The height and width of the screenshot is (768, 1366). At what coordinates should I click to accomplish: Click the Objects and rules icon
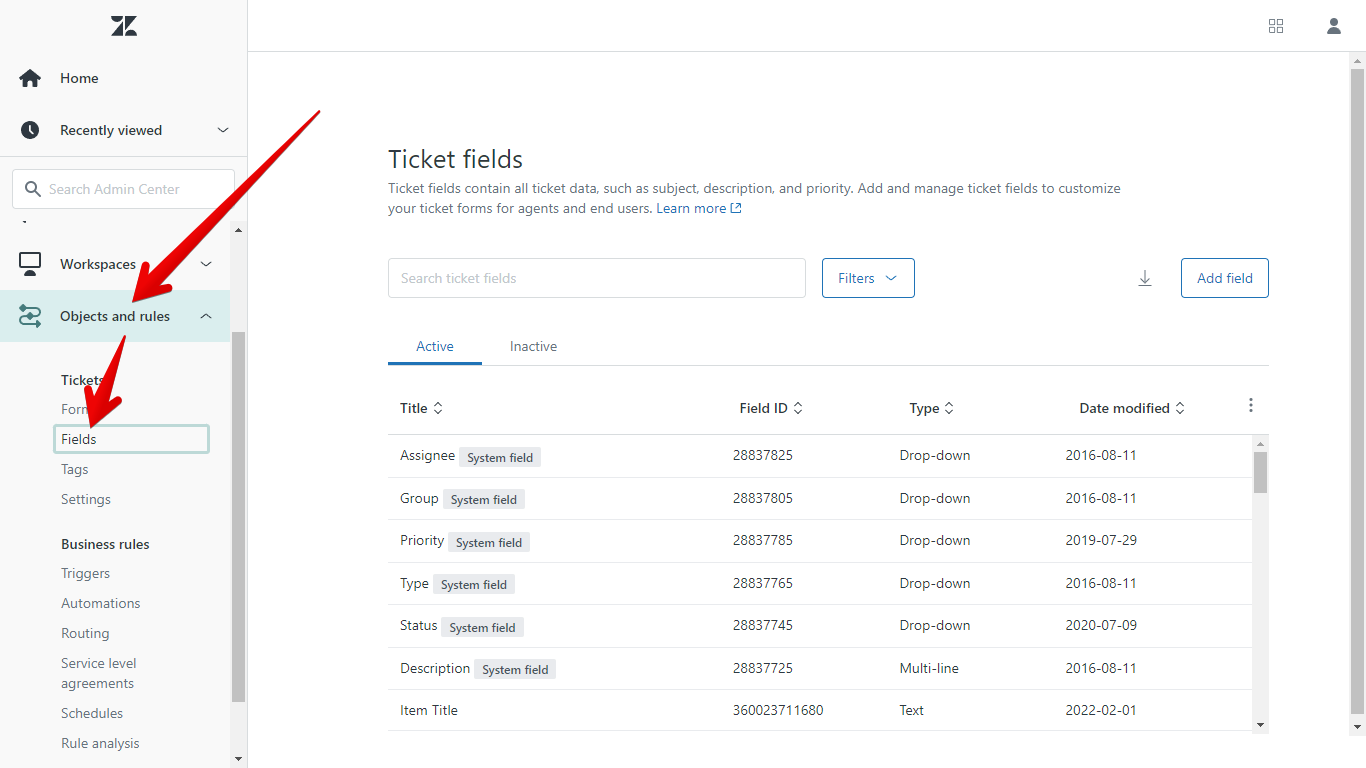(x=30, y=316)
